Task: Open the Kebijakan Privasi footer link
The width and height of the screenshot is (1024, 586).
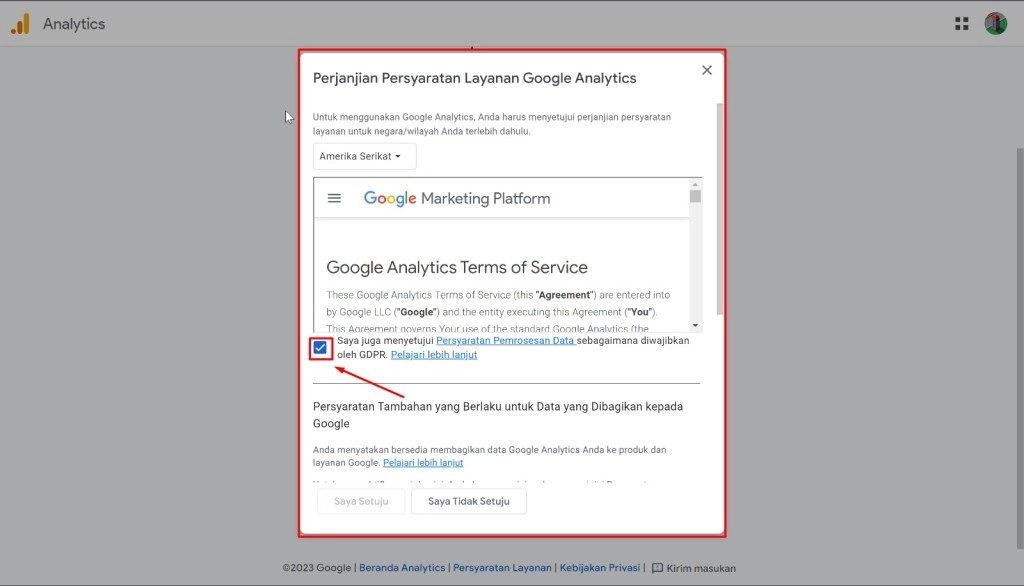Action: point(599,568)
